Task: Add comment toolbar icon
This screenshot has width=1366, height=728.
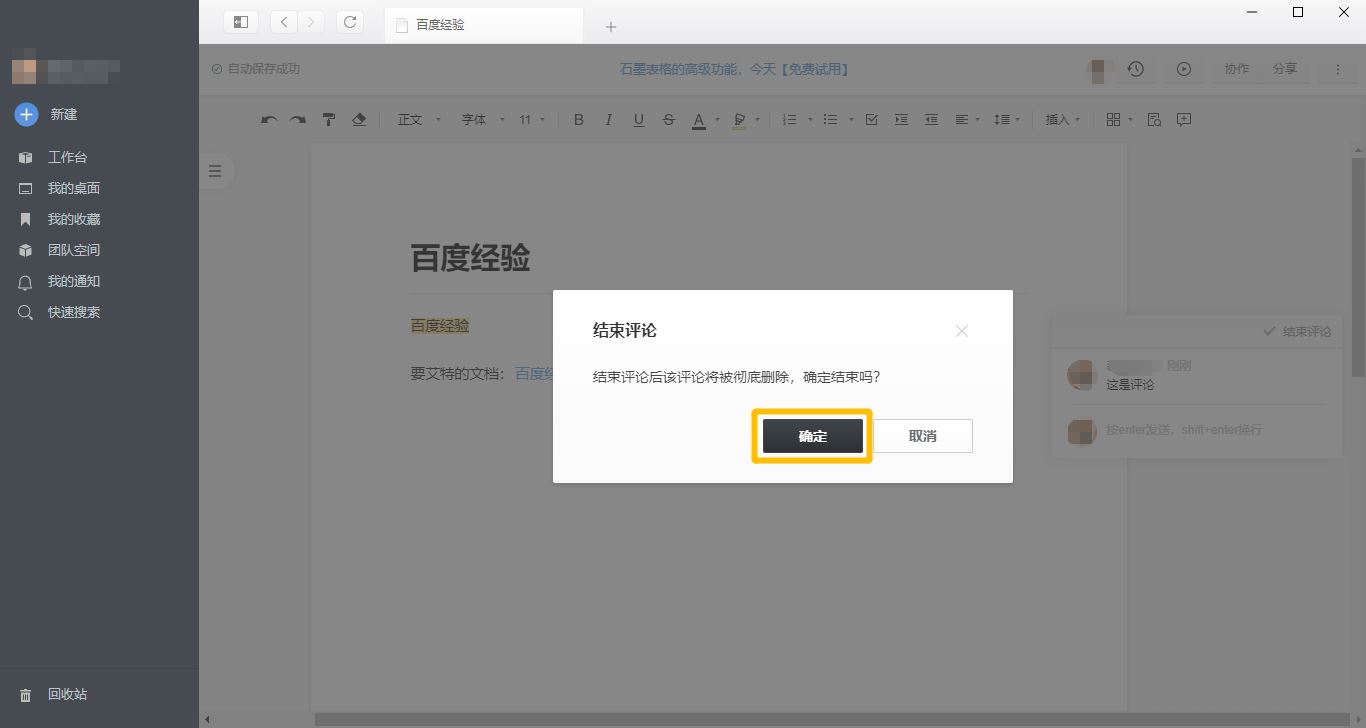Action: (x=1184, y=120)
